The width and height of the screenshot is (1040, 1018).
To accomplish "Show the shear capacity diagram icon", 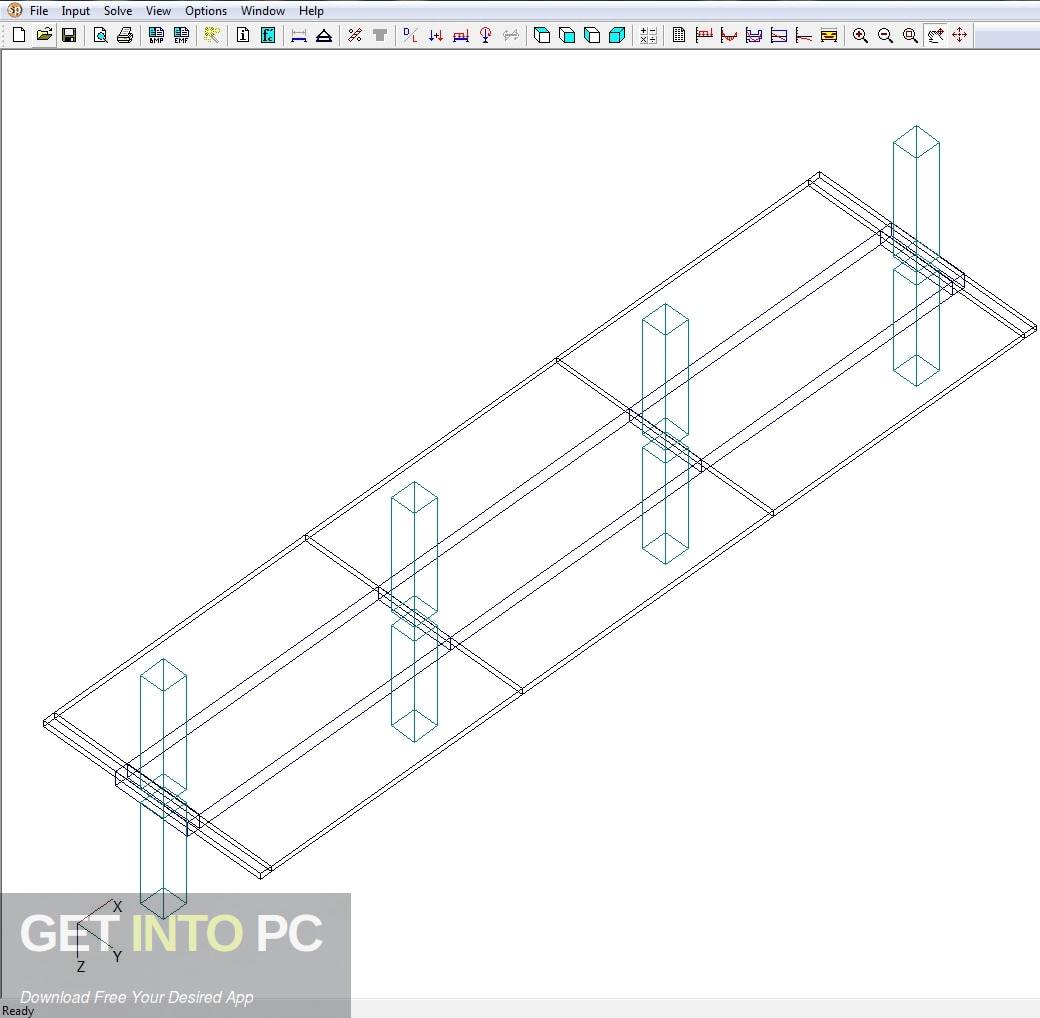I will click(779, 35).
